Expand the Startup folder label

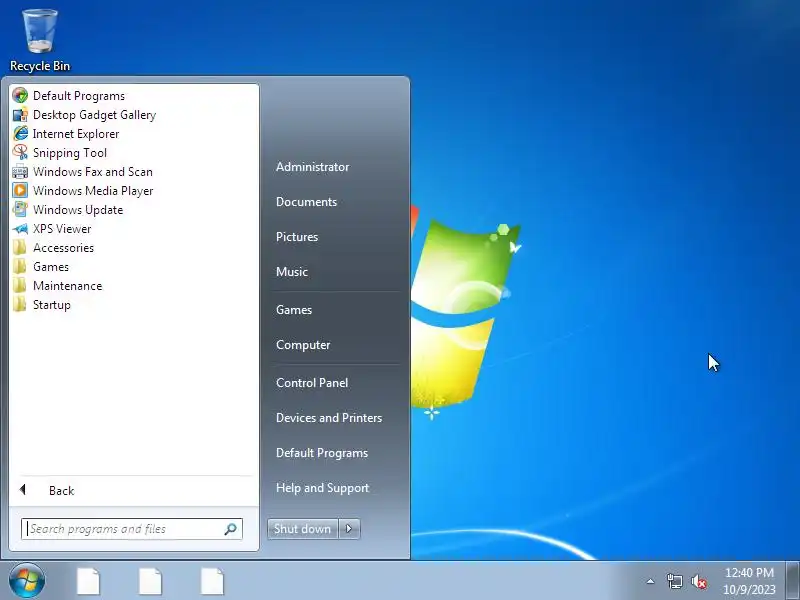52,305
